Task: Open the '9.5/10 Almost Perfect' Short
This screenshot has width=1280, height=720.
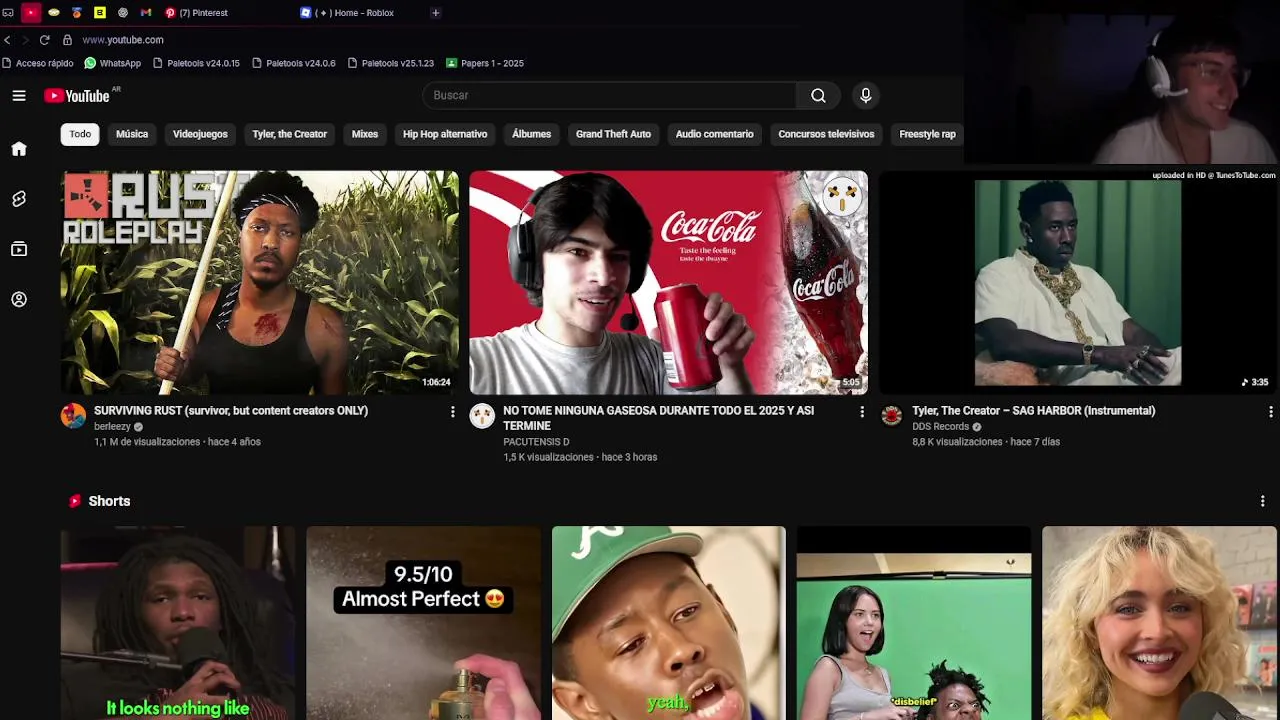Action: pos(423,623)
